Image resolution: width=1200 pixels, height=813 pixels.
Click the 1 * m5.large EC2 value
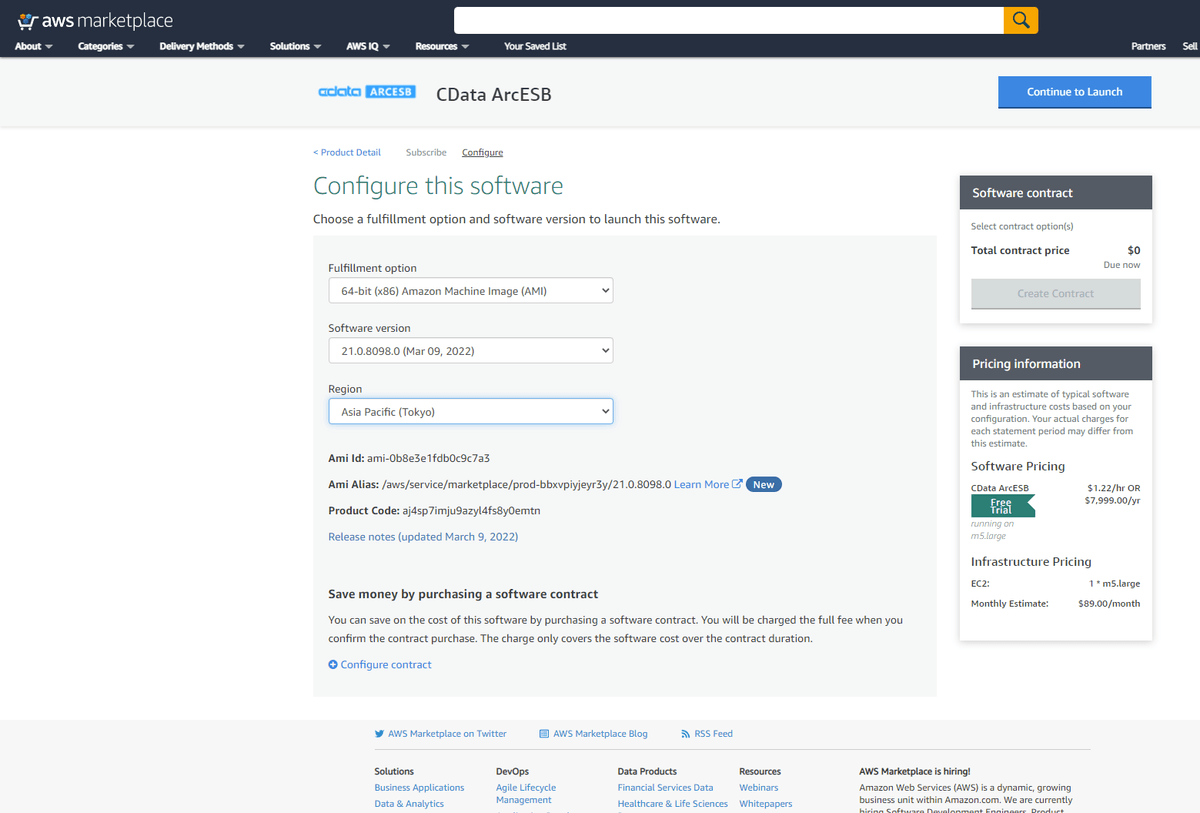pos(1115,583)
